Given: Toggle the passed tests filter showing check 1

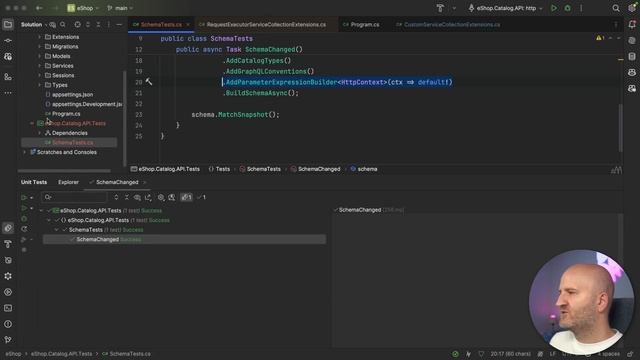Looking at the screenshot, I should click(201, 198).
